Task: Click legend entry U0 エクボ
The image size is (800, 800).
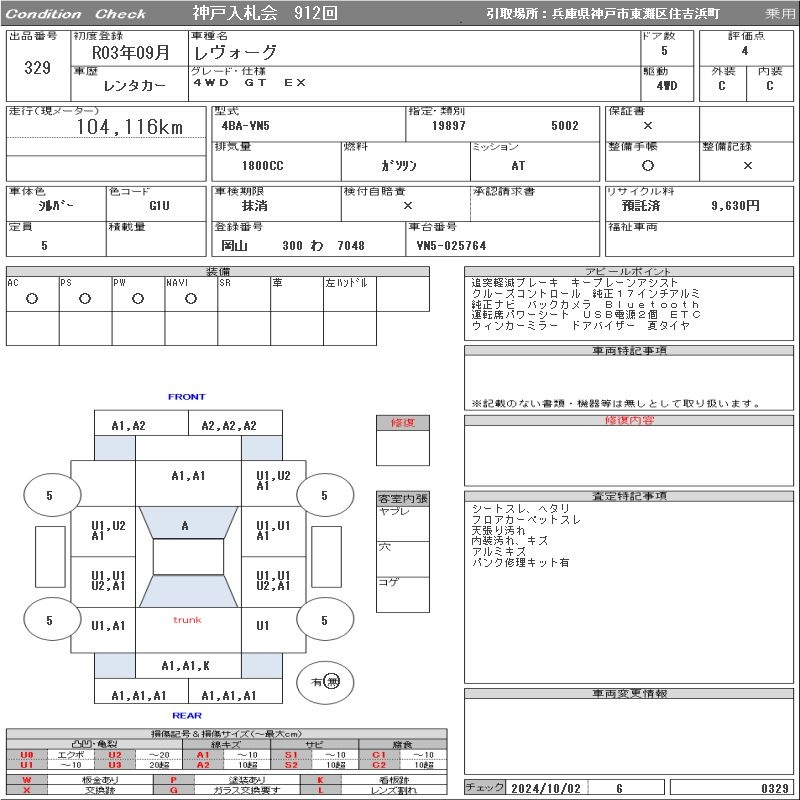Action: [49, 755]
